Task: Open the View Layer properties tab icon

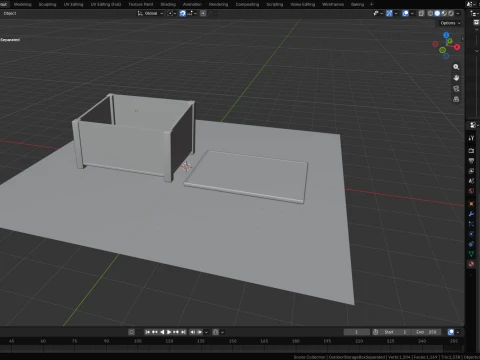Action: pos(471,171)
